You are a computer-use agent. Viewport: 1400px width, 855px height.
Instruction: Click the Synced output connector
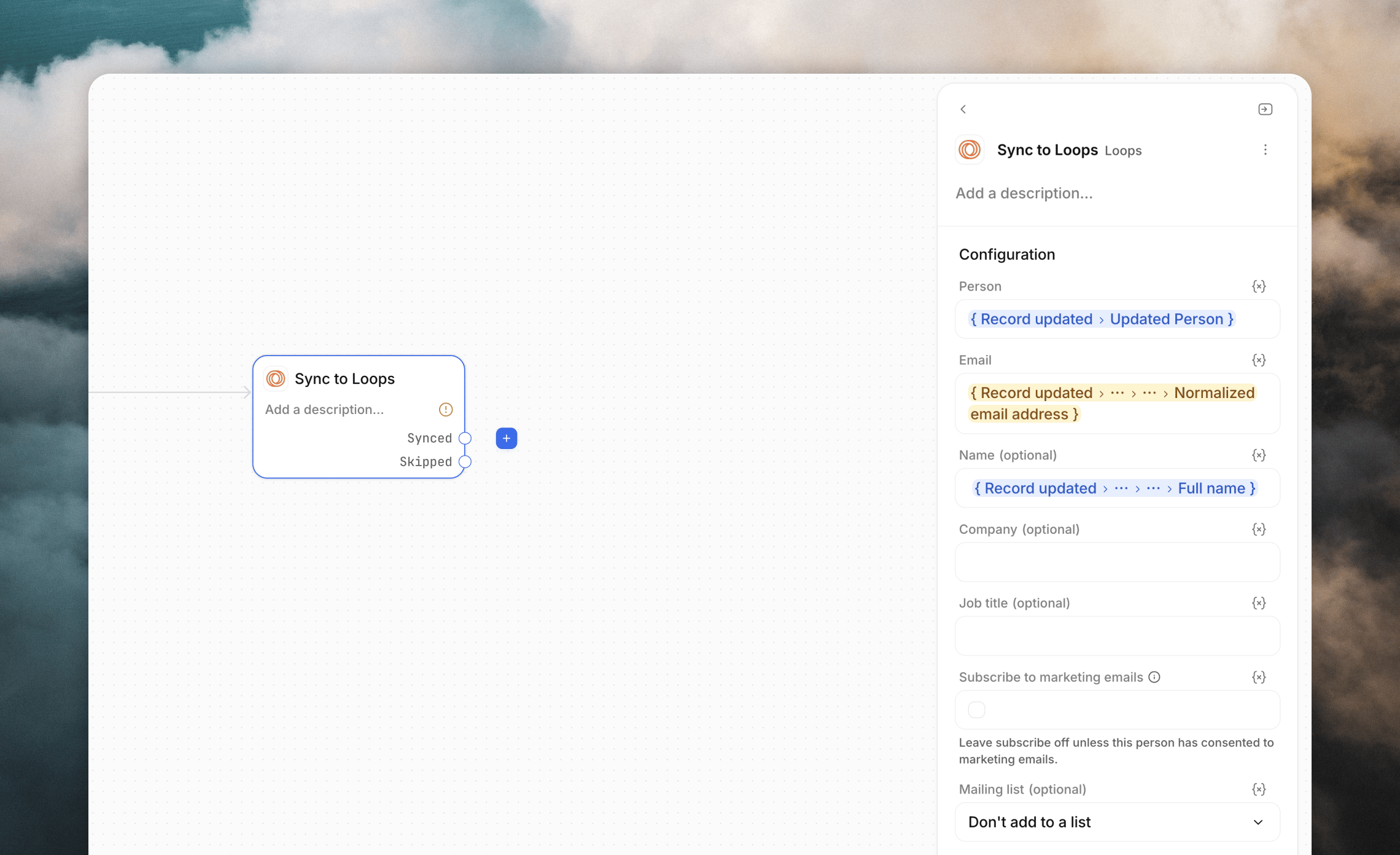tap(465, 439)
